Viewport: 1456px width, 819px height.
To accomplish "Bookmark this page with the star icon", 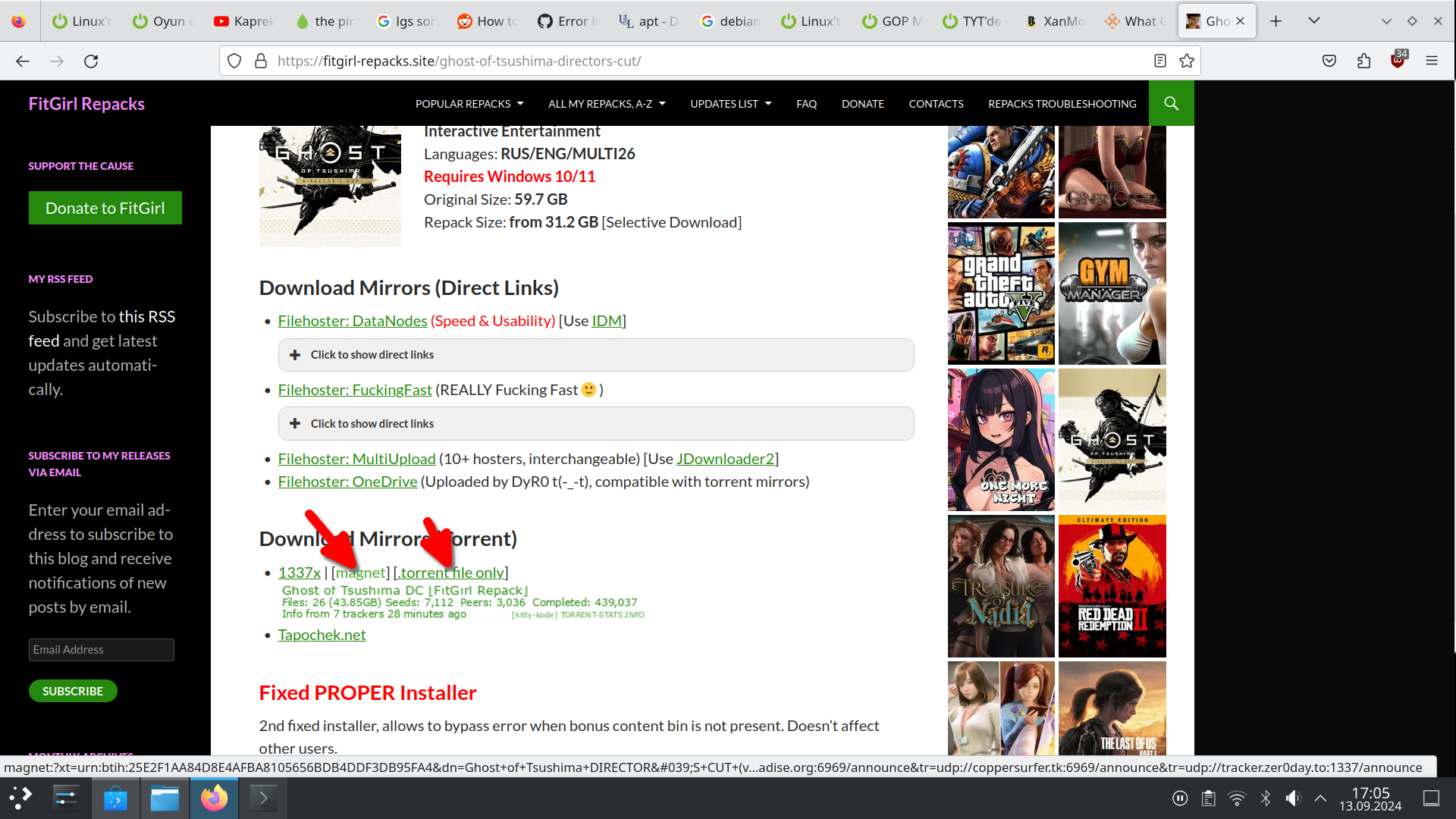I will point(1187,61).
